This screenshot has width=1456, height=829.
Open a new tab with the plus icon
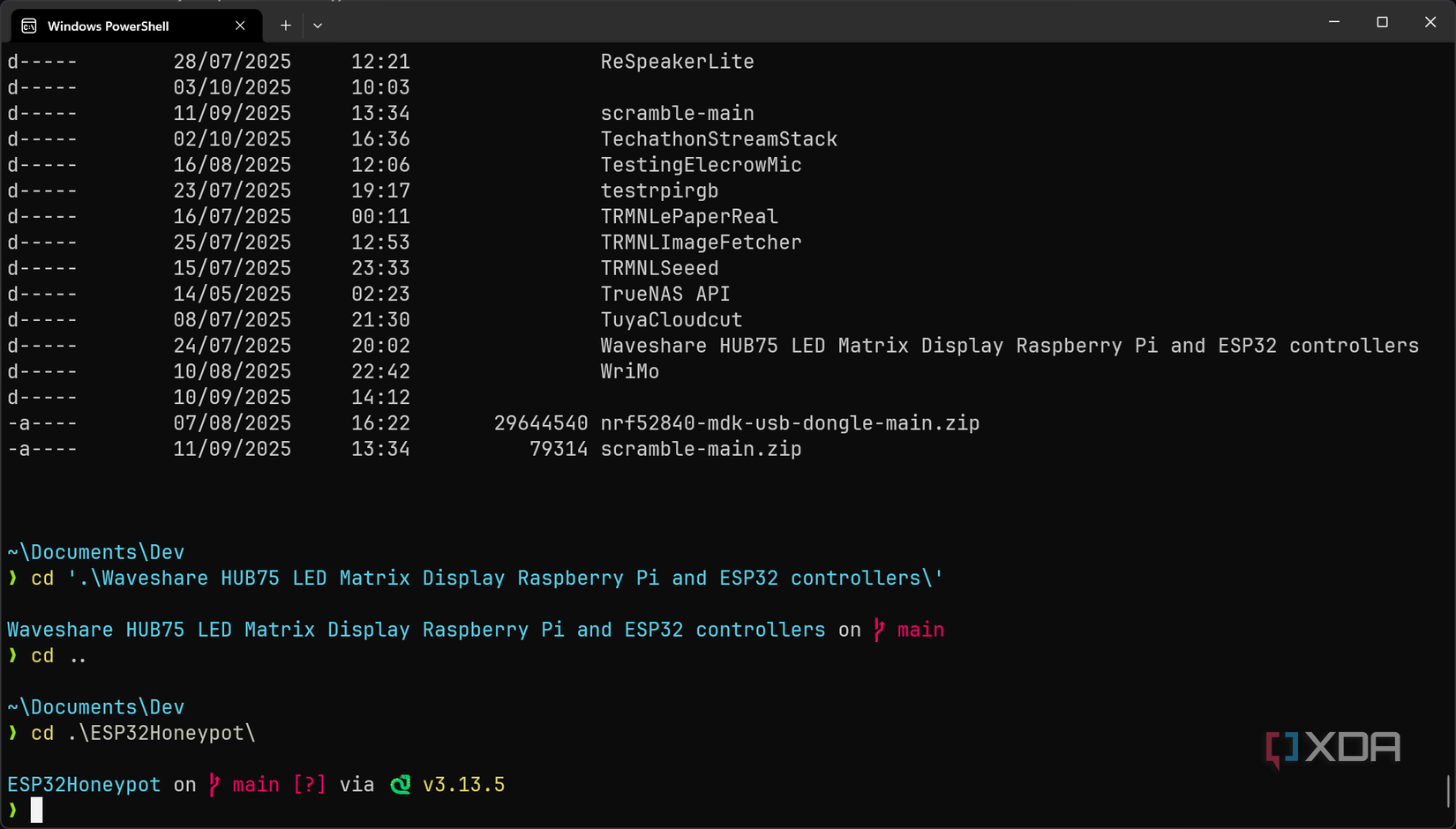285,26
